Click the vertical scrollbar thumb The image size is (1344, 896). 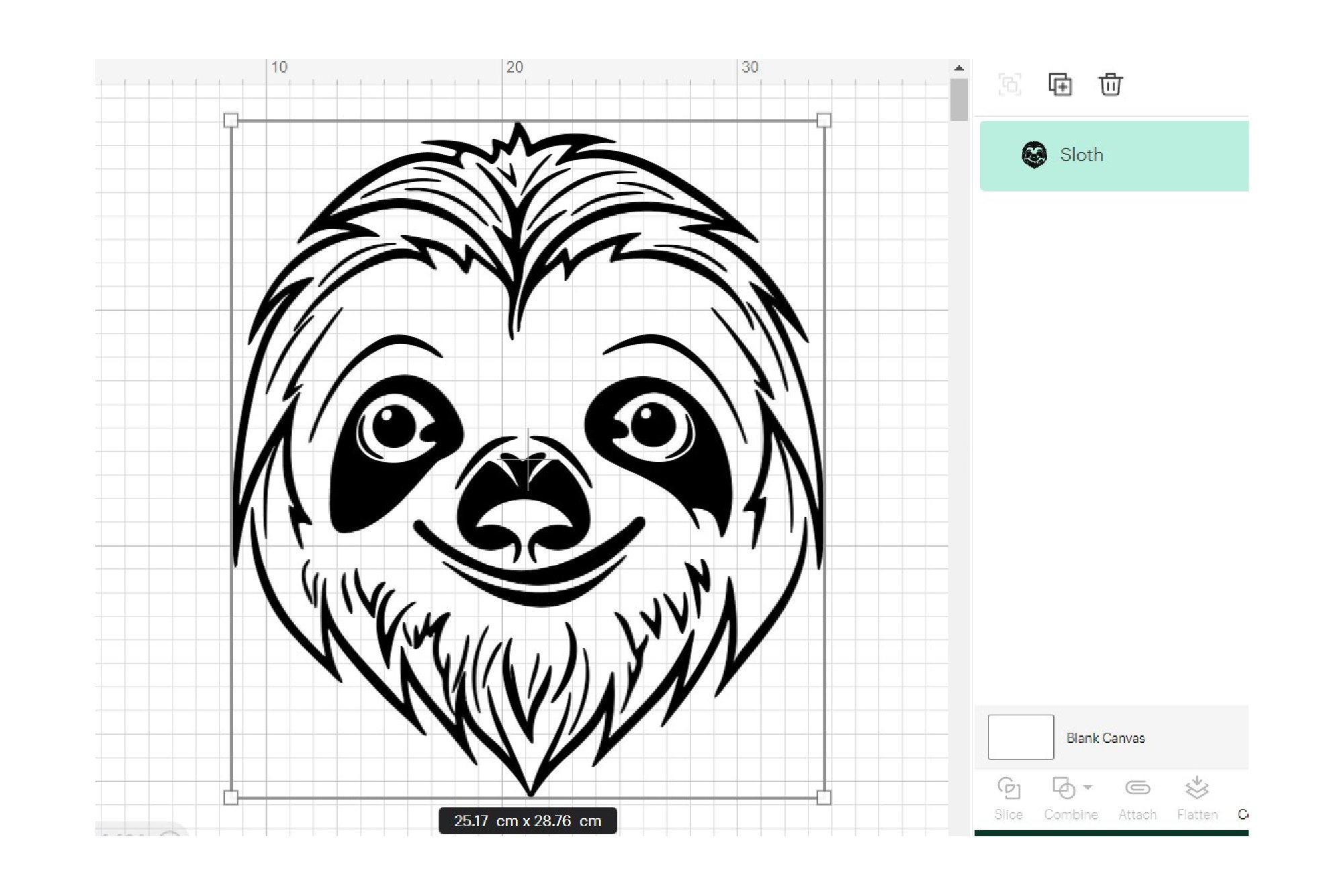959,99
